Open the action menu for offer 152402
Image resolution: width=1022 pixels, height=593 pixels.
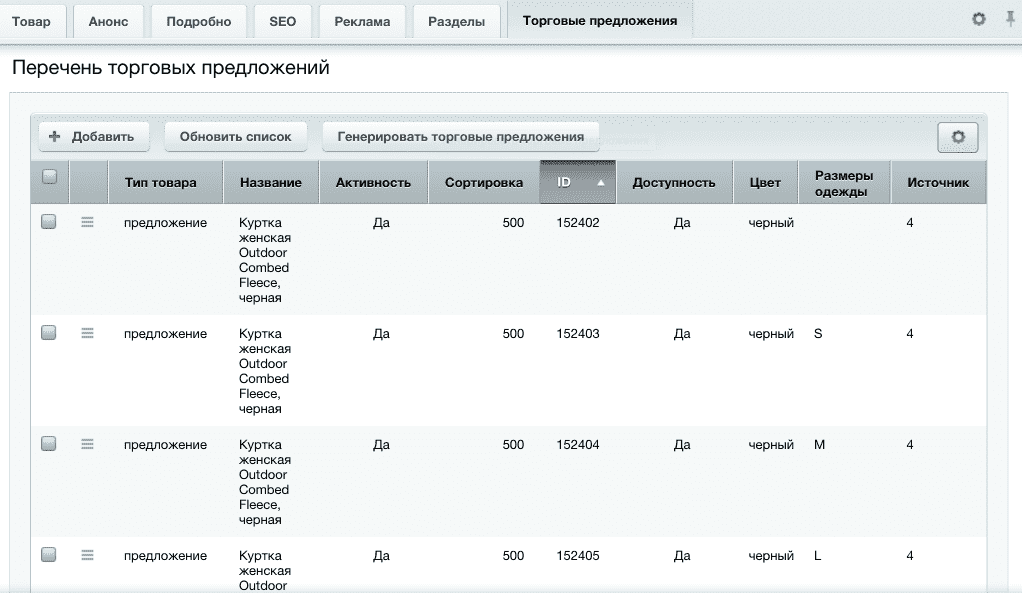(87, 222)
